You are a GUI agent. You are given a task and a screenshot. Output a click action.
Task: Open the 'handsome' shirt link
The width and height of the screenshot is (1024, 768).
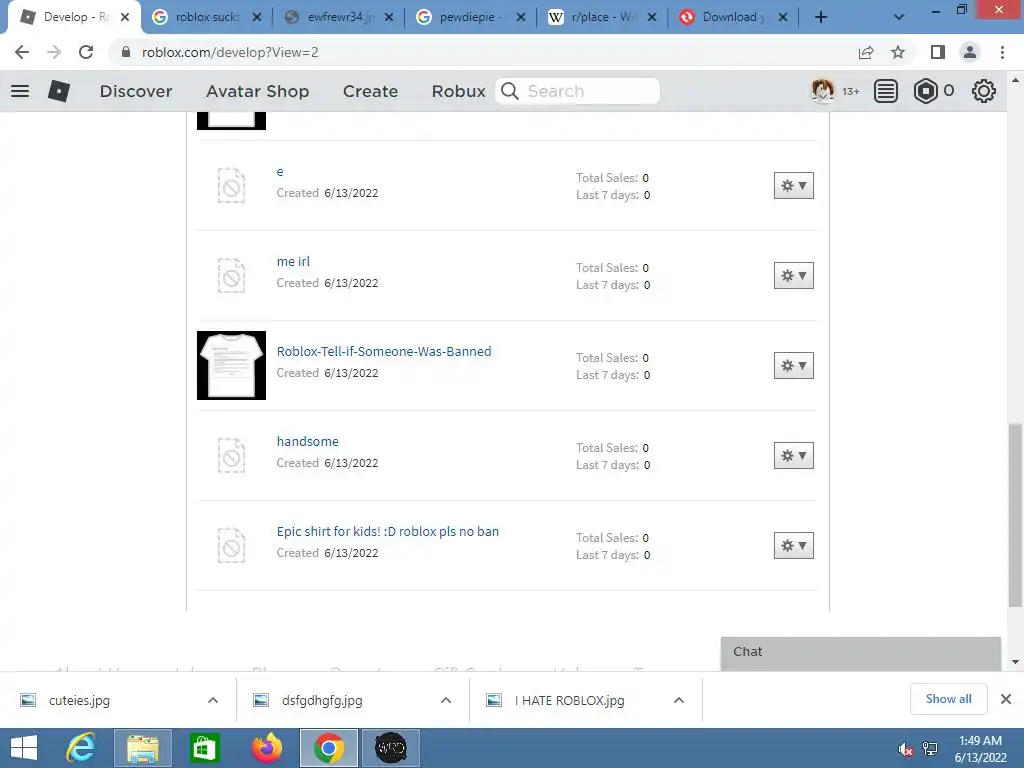(308, 441)
